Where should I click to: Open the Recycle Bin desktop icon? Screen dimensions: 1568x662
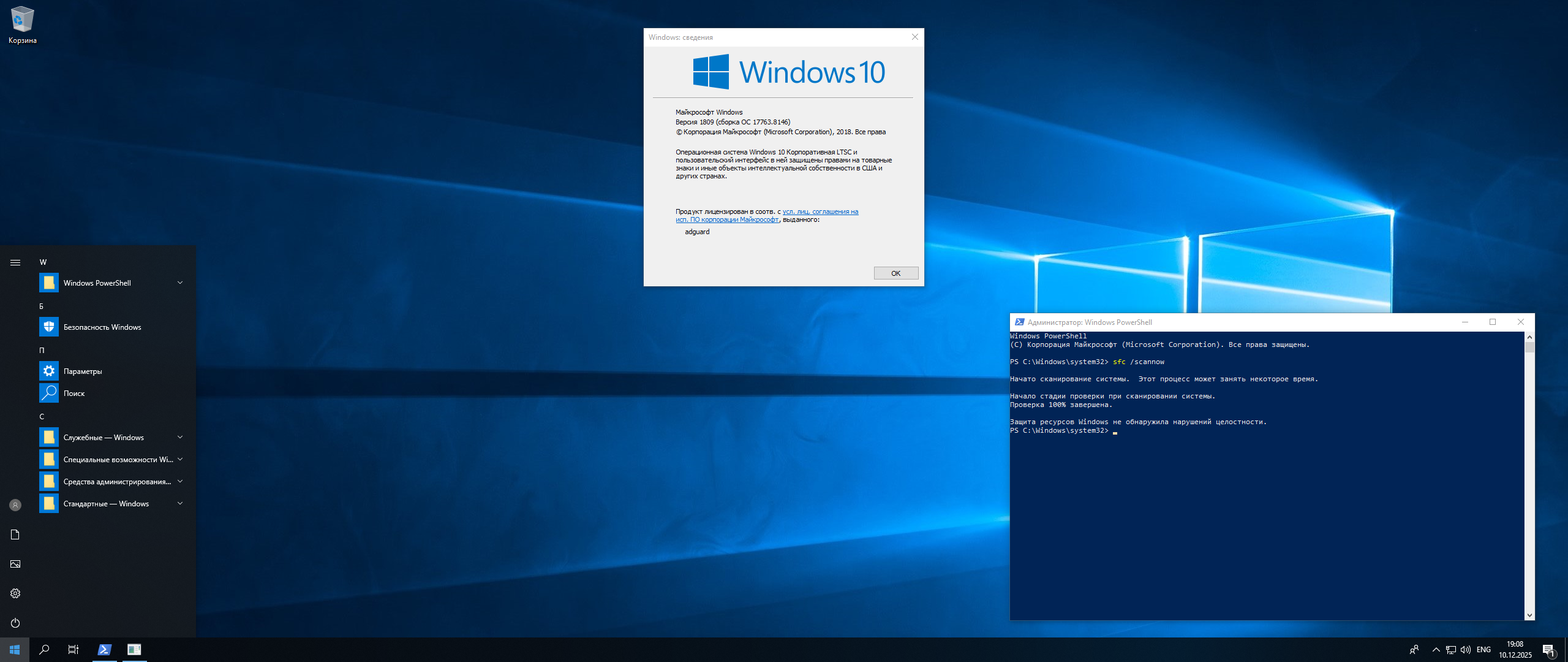[22, 25]
